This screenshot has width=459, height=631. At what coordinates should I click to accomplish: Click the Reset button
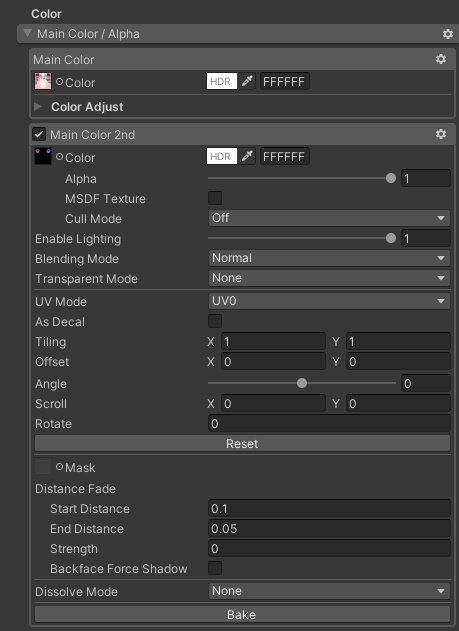tap(242, 443)
